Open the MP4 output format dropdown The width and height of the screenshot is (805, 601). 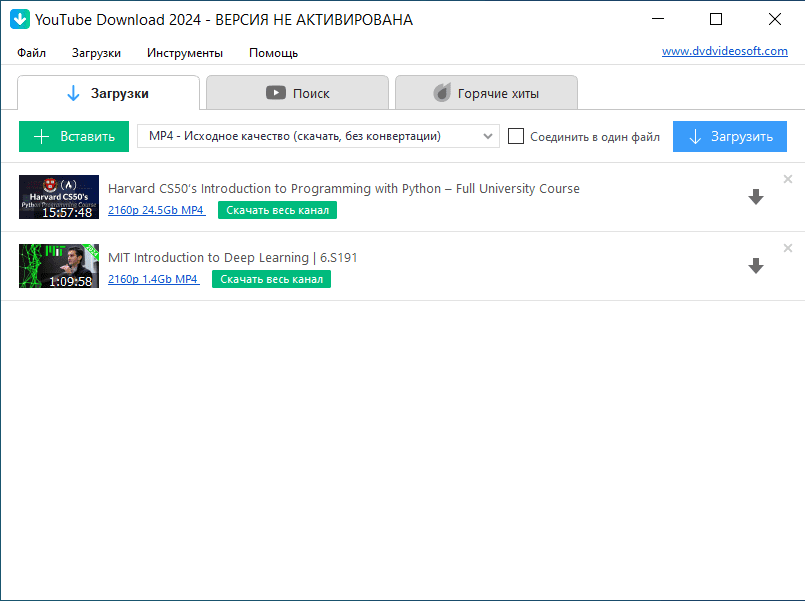318,136
